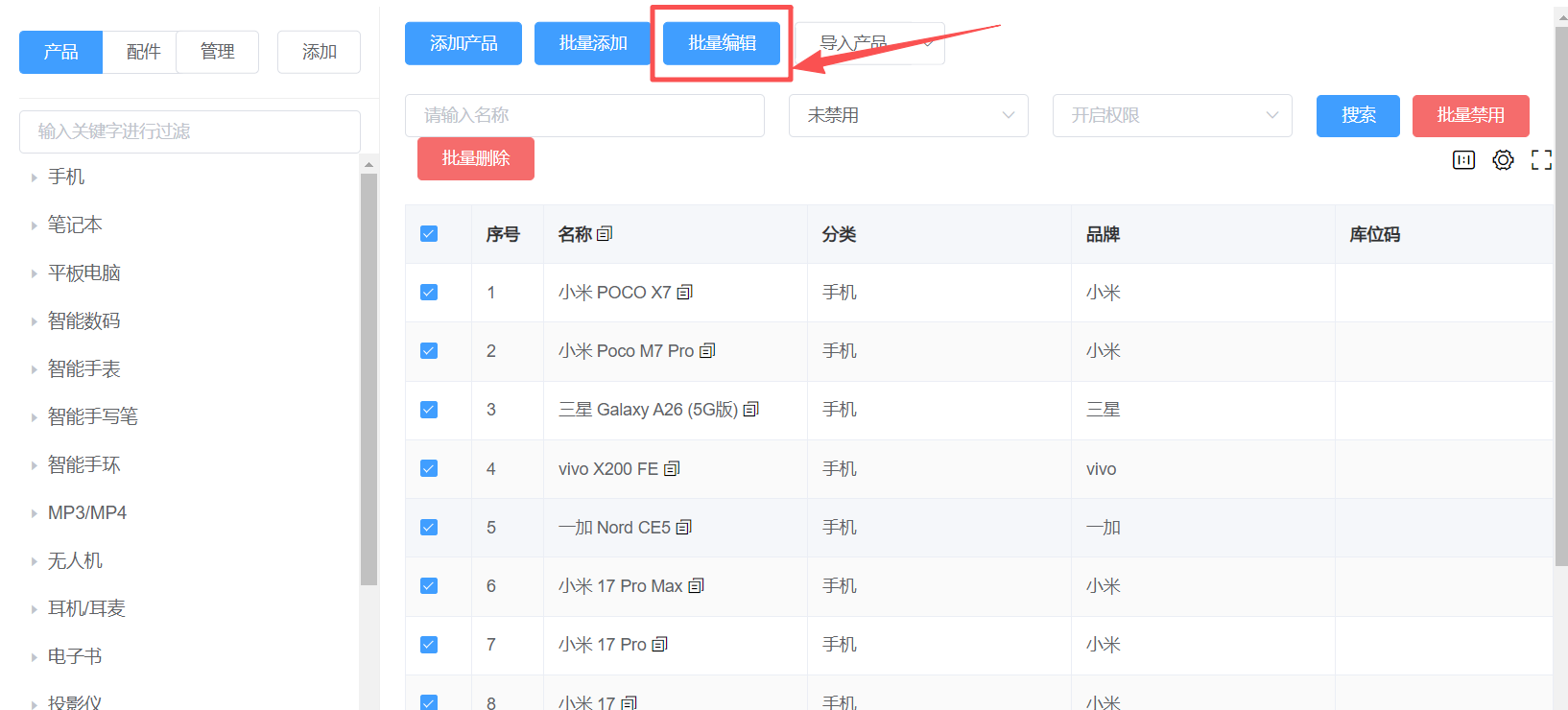Click copy icon beside 小米 POCO X7
Image resolution: width=1568 pixels, height=710 pixels.
click(x=684, y=293)
